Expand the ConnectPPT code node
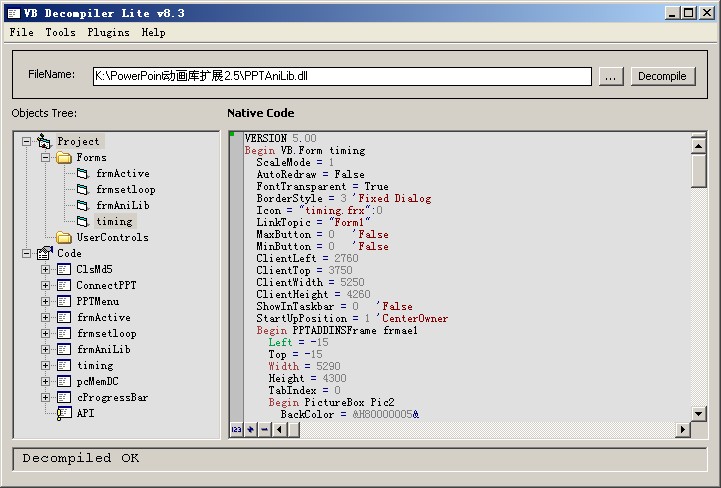 point(45,285)
